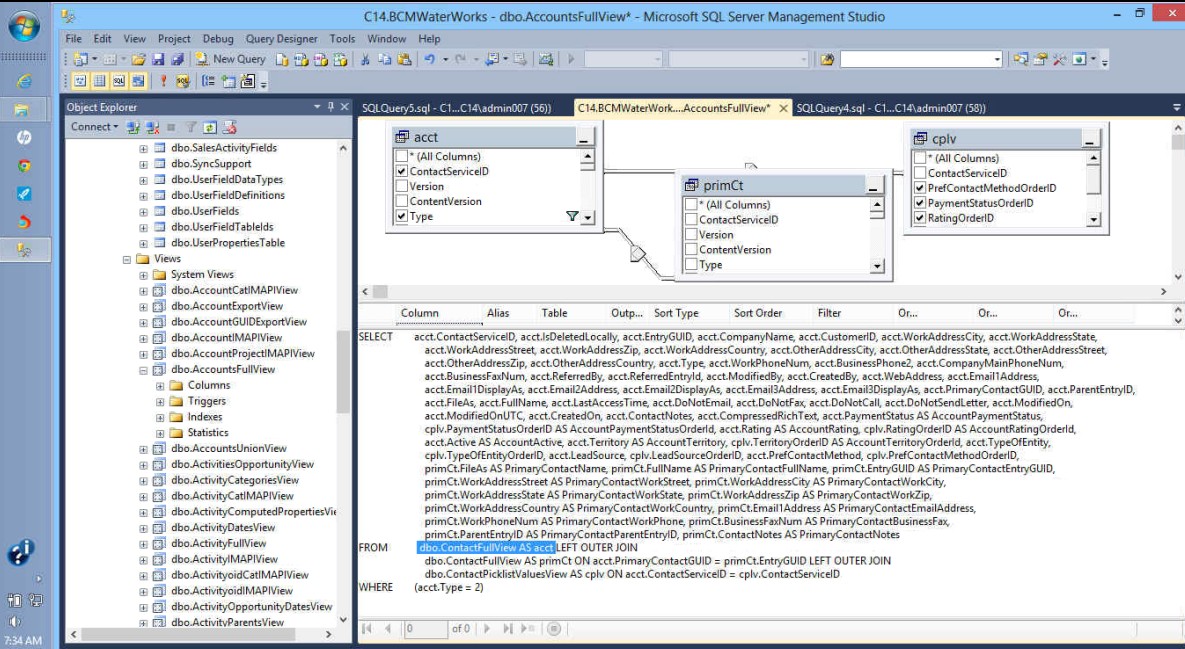
Task: Toggle the Results pane icon
Action: pos(138,81)
